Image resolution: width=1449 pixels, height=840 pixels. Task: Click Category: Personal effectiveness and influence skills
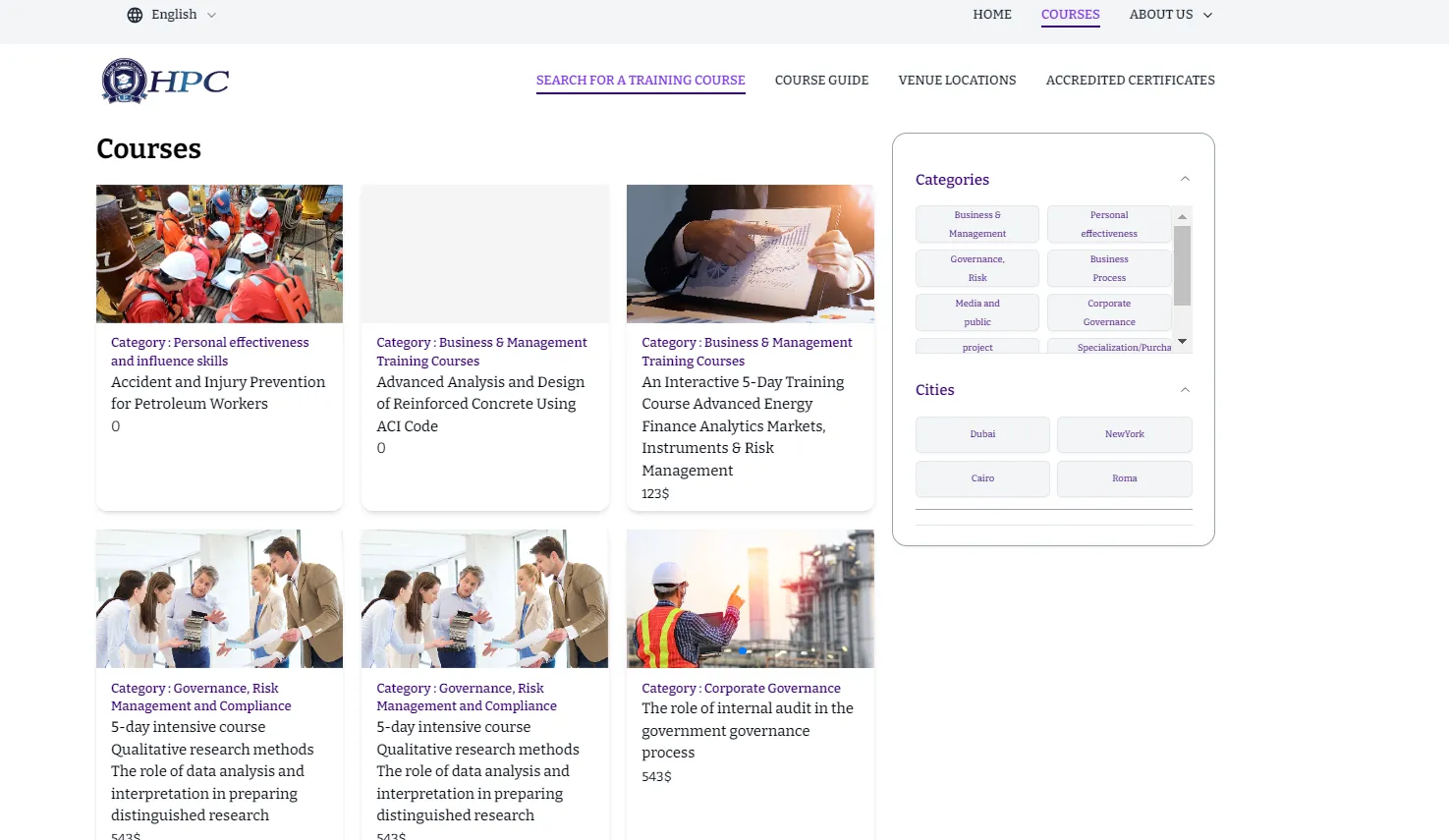tap(209, 352)
